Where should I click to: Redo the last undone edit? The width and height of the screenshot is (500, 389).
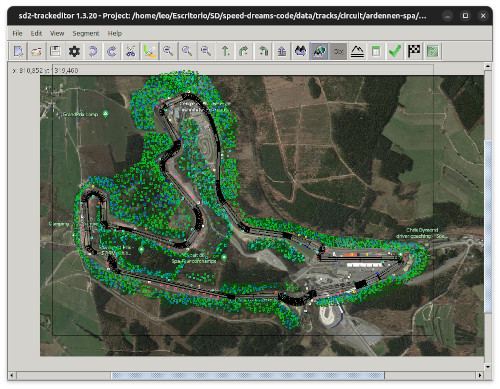[112, 51]
